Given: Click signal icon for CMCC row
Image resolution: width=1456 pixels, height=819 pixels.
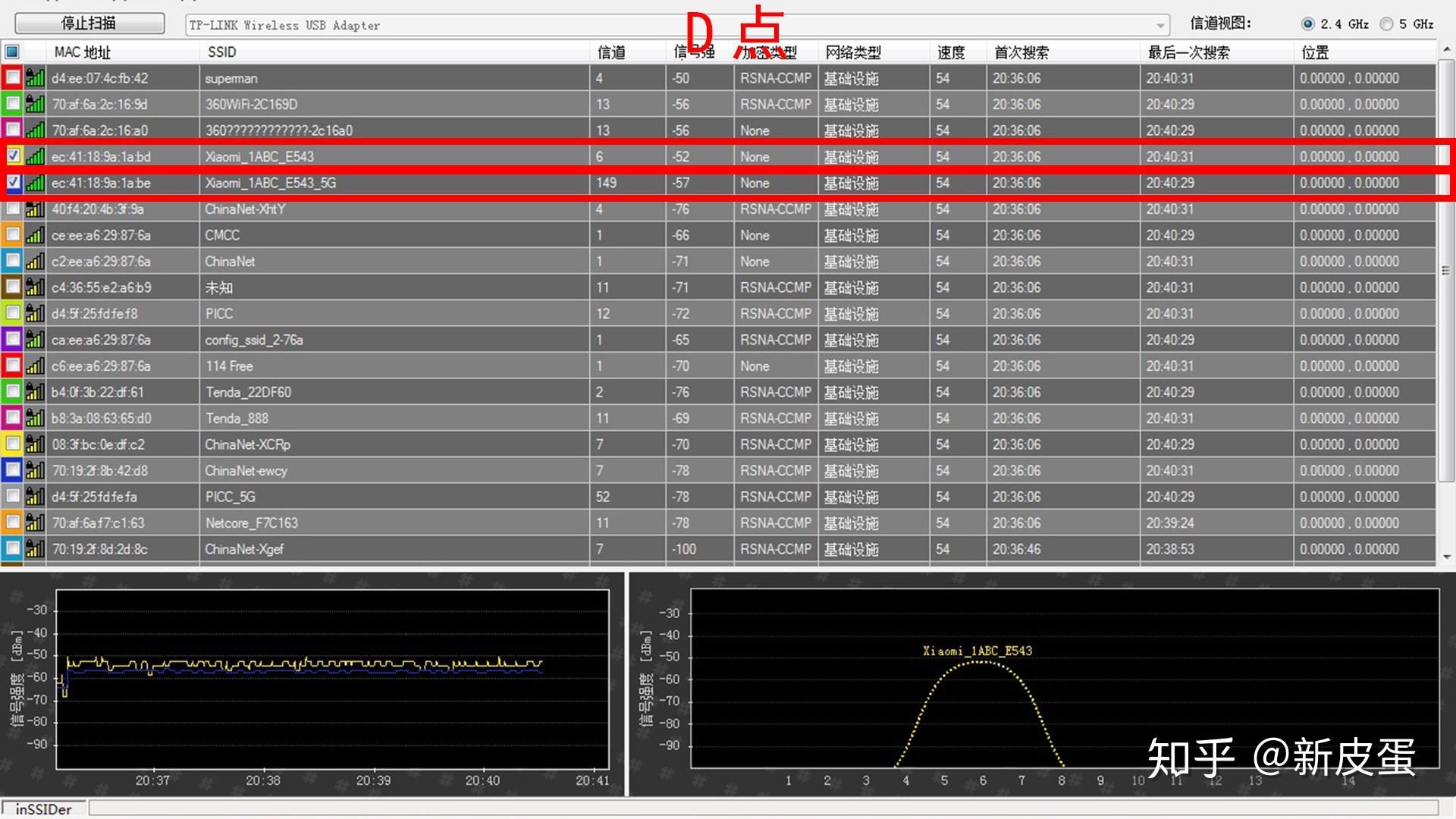Looking at the screenshot, I should [x=35, y=234].
